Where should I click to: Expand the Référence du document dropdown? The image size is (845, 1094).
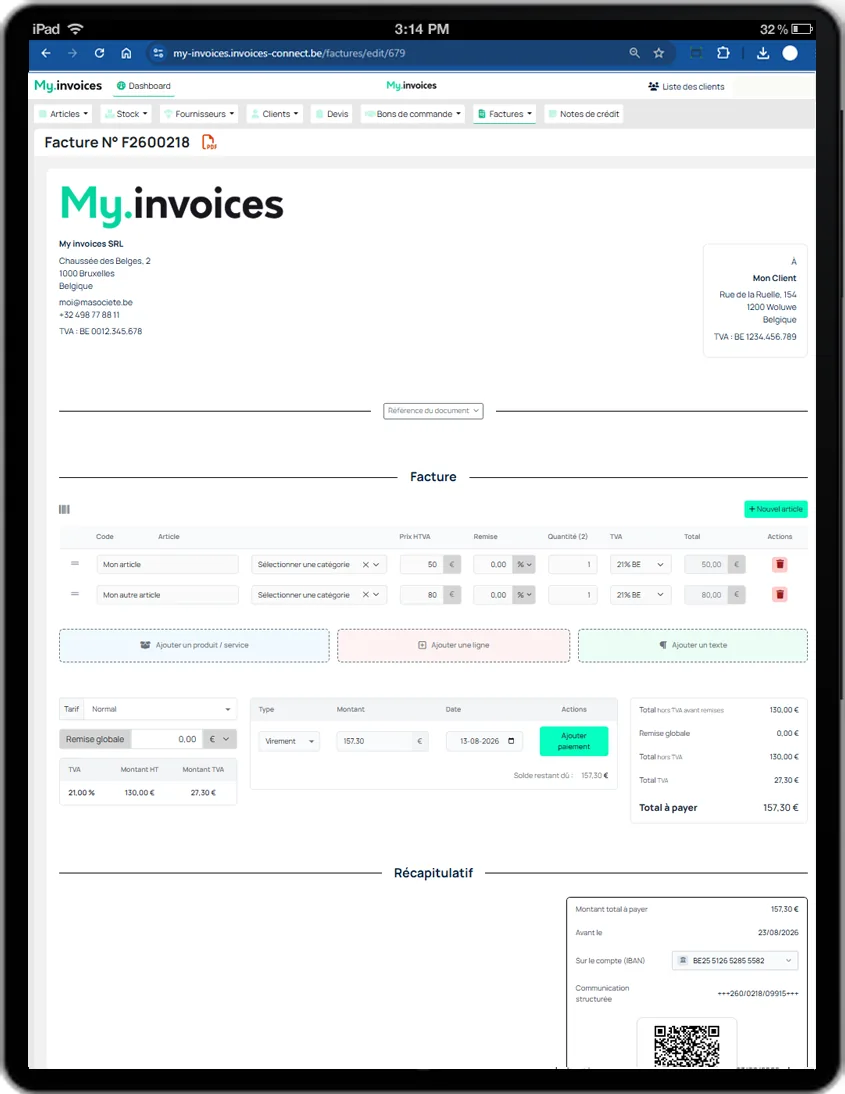433,411
